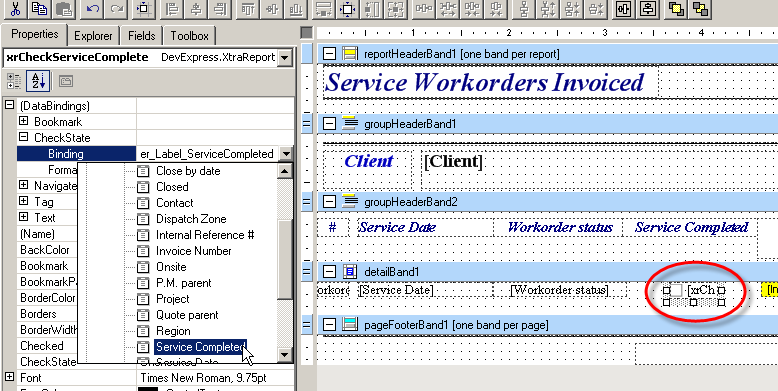Undo the last action
This screenshot has height=391, width=778.
coord(93,8)
